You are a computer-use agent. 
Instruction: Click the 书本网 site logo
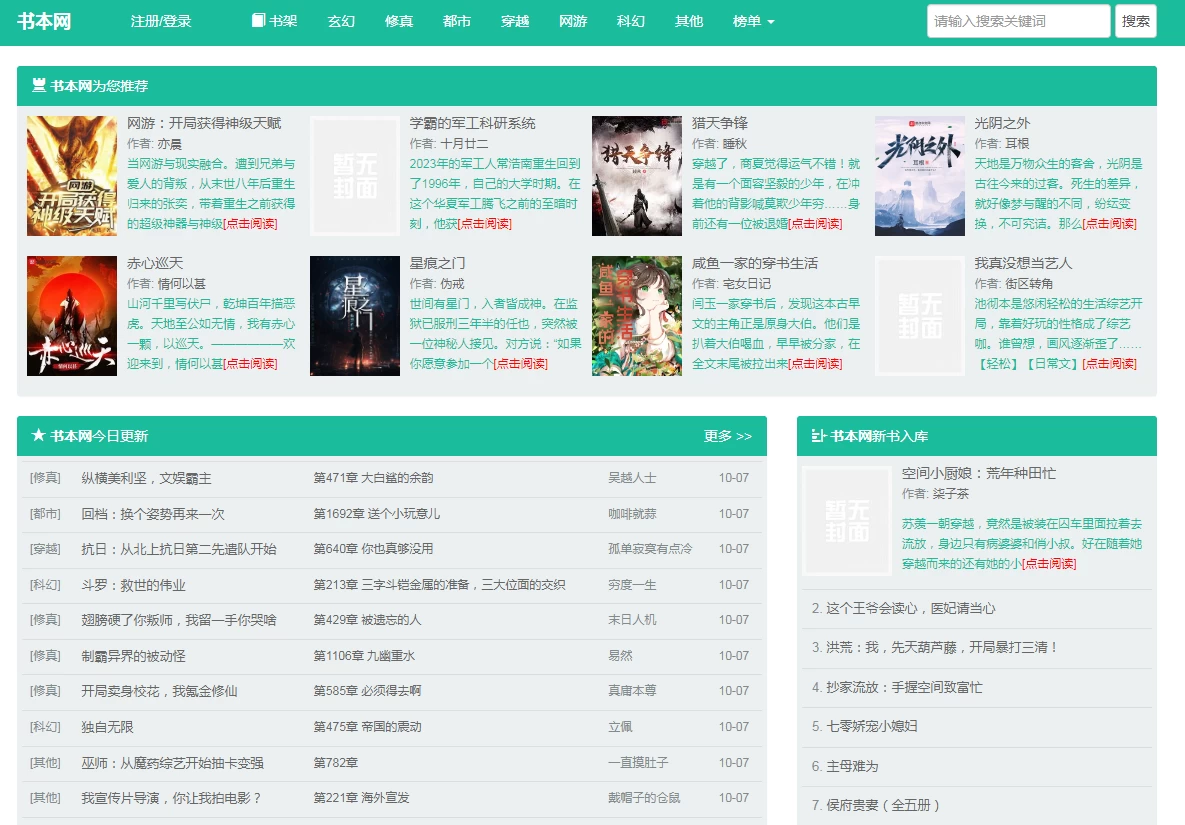[44, 21]
